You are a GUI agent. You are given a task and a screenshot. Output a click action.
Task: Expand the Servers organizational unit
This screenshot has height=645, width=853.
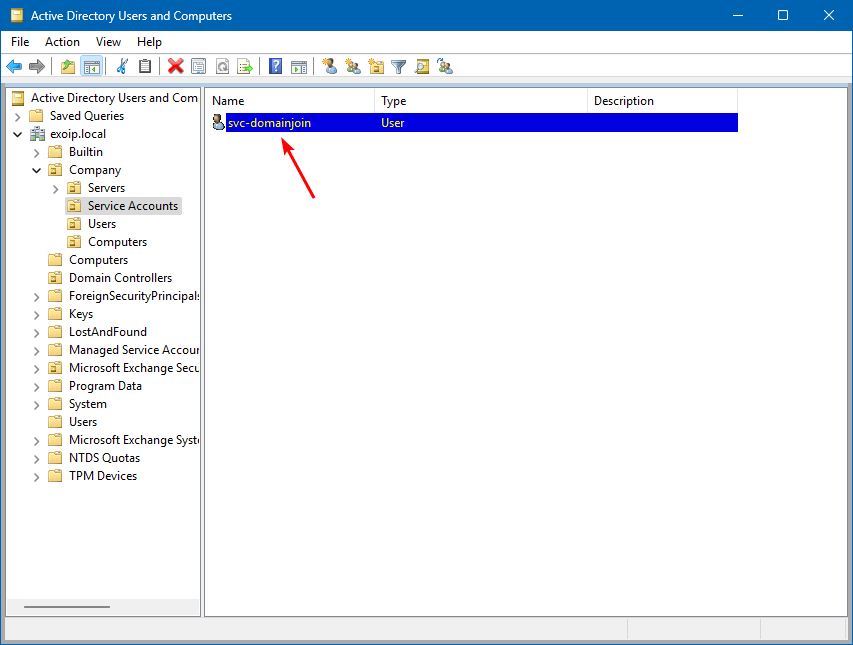(55, 189)
